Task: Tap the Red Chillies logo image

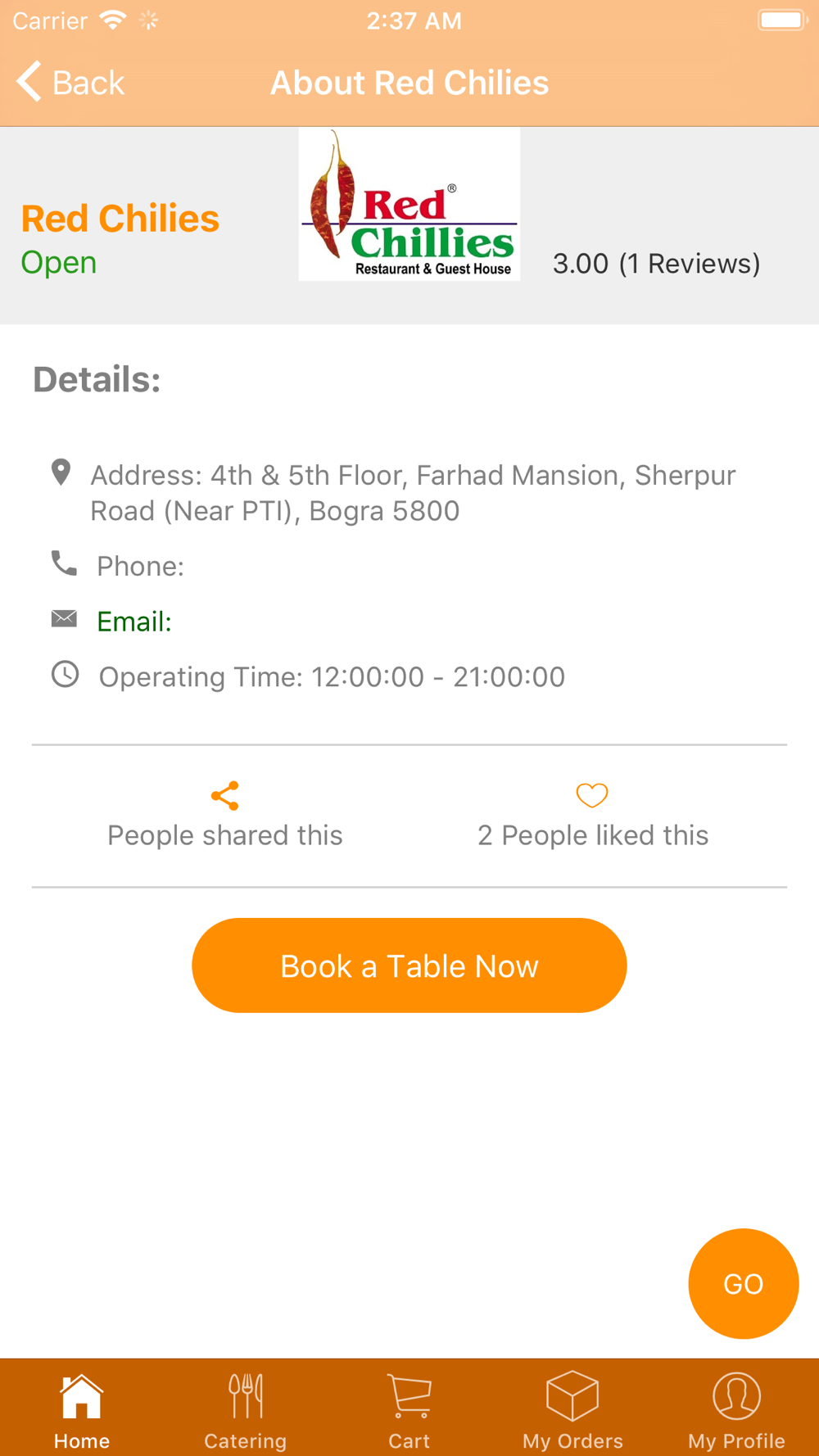Action: [409, 204]
